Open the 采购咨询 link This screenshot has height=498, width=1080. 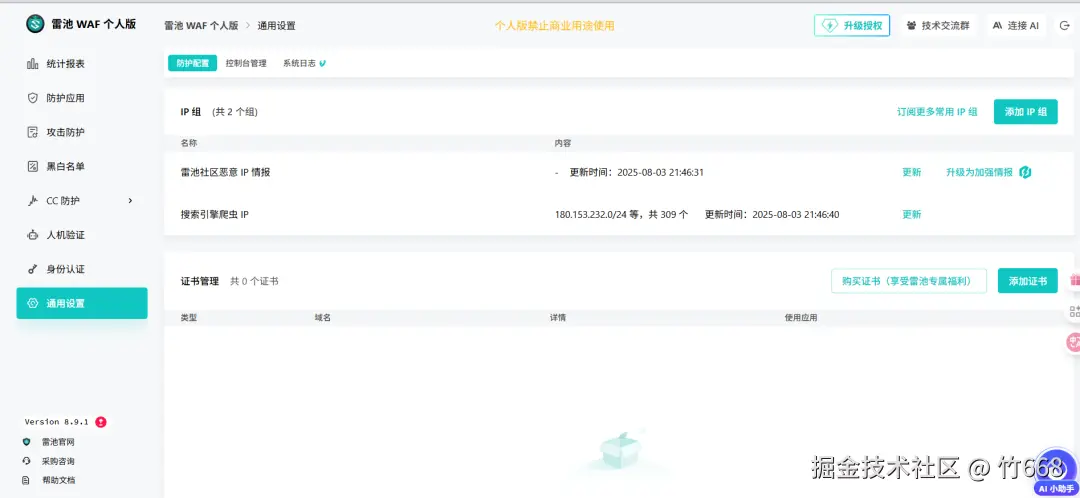(x=58, y=461)
